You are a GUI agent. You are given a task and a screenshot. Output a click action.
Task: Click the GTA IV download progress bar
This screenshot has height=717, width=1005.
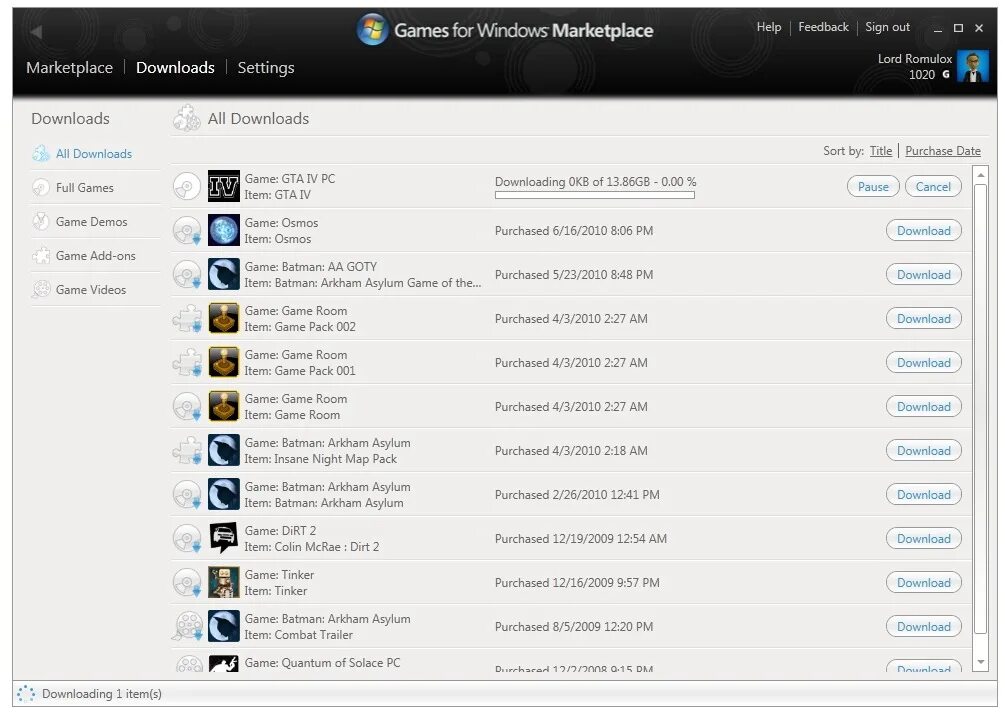[x=594, y=196]
